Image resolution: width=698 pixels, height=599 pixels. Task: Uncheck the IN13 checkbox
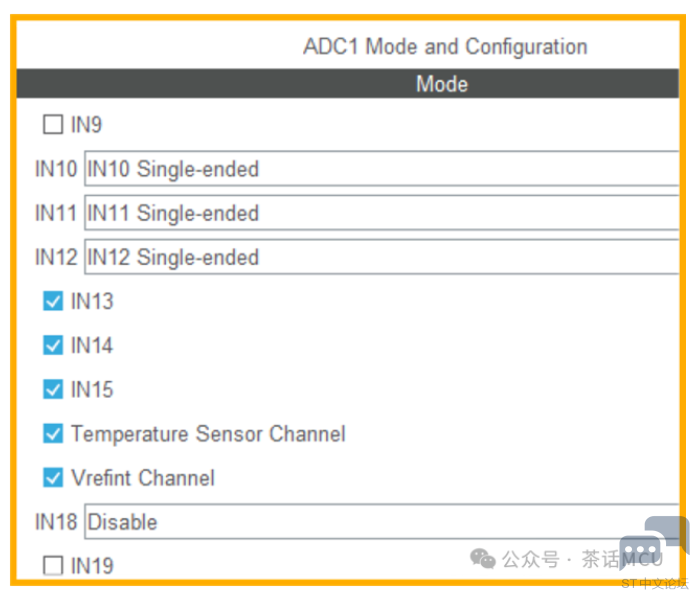tap(53, 301)
